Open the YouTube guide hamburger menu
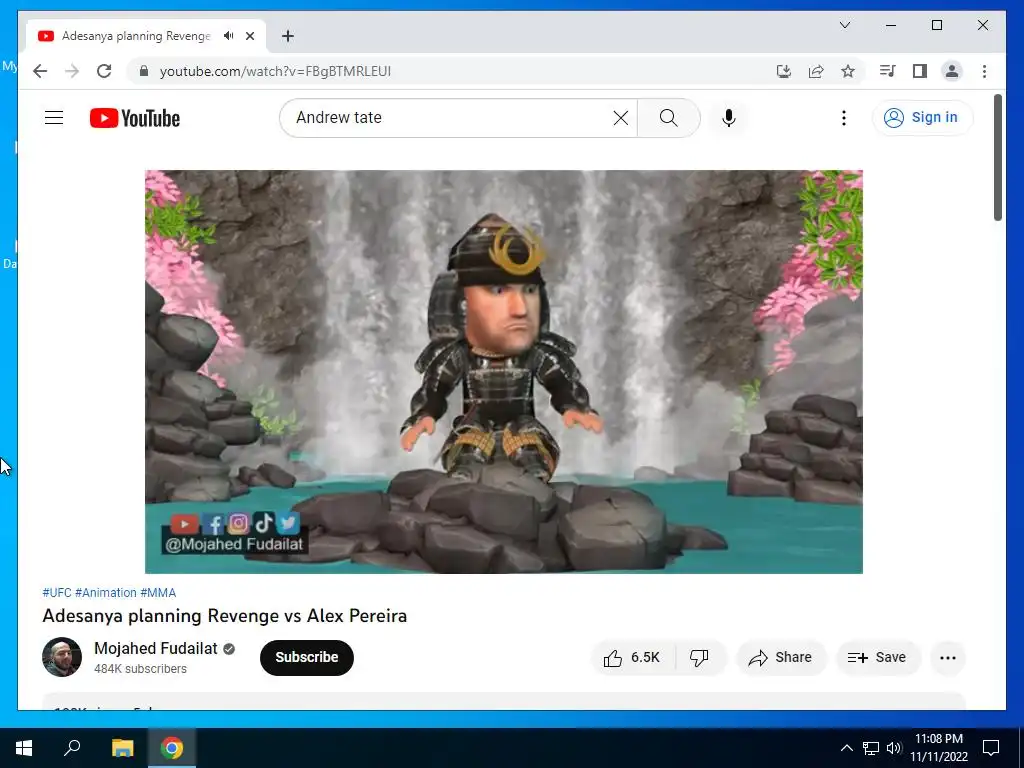The width and height of the screenshot is (1024, 768). [54, 118]
